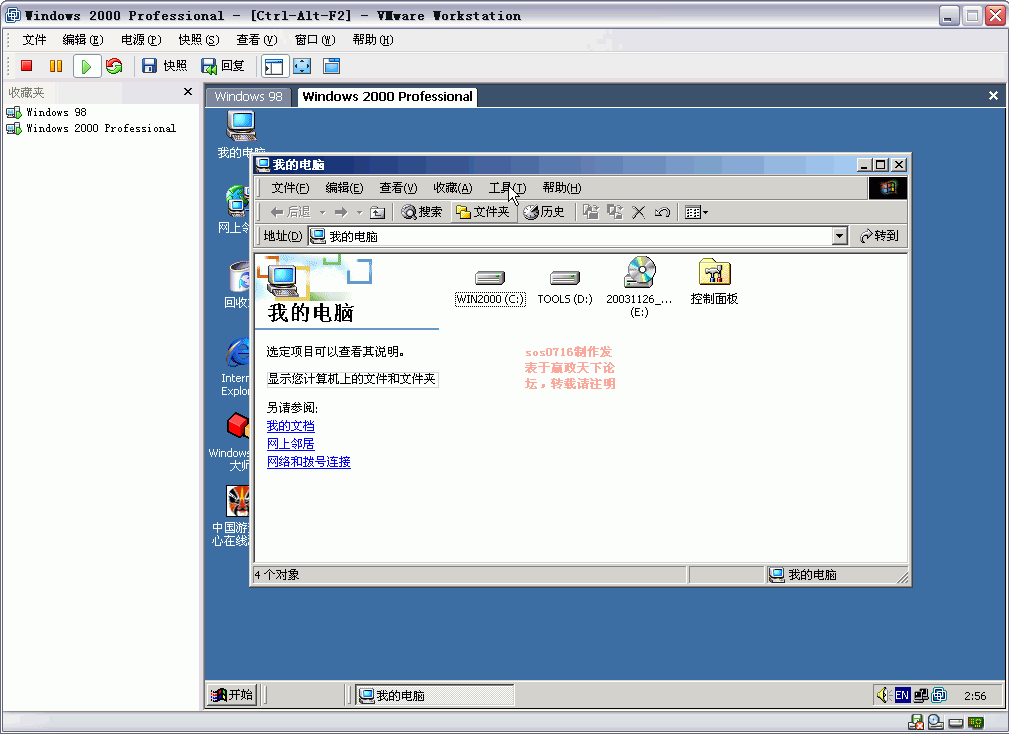This screenshot has width=1011, height=734.
Task: Toggle the VMware sidebar panel button
Action: click(274, 66)
